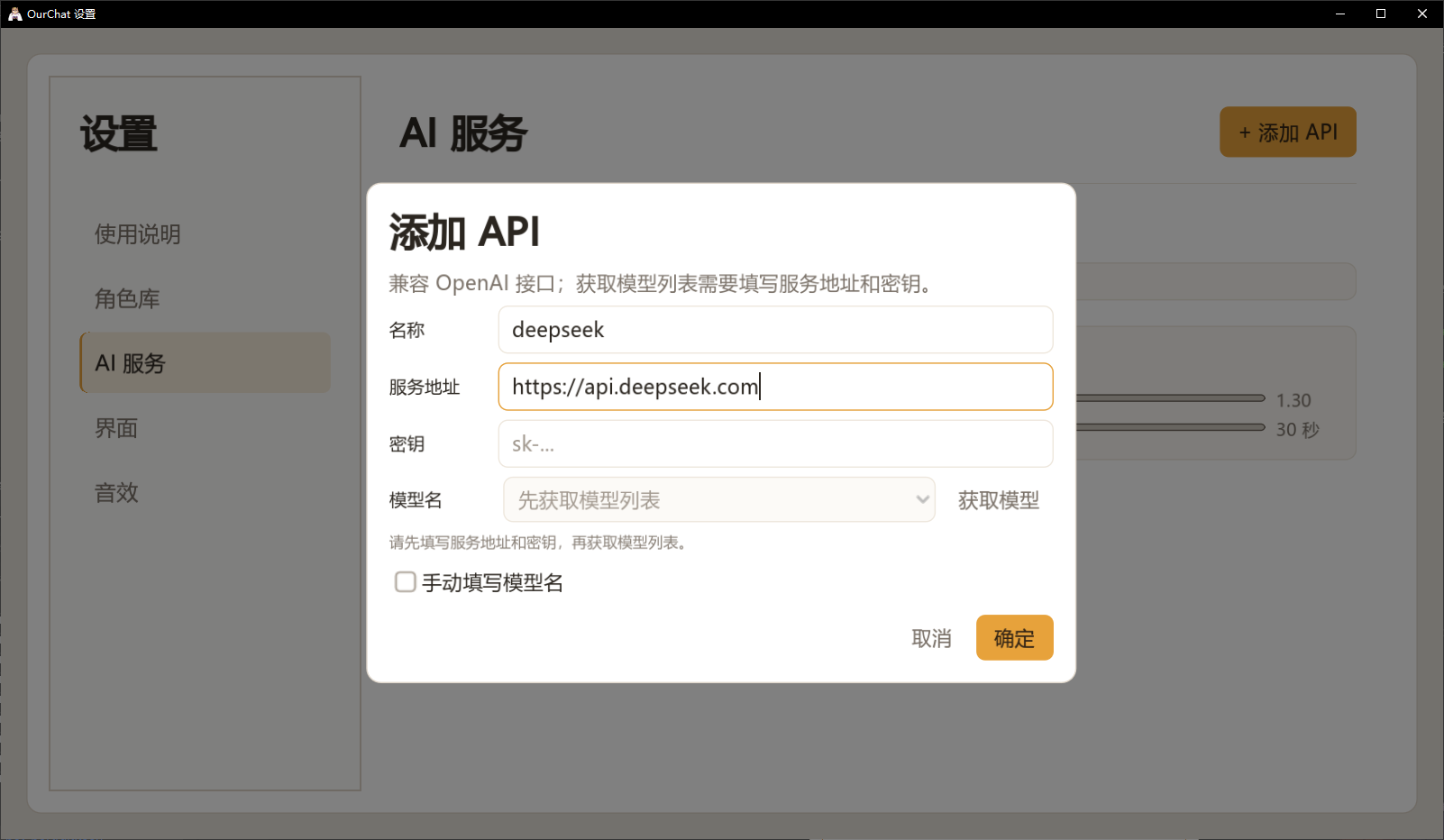Click the AI 服务 page heading
1444x840 pixels.
(463, 133)
